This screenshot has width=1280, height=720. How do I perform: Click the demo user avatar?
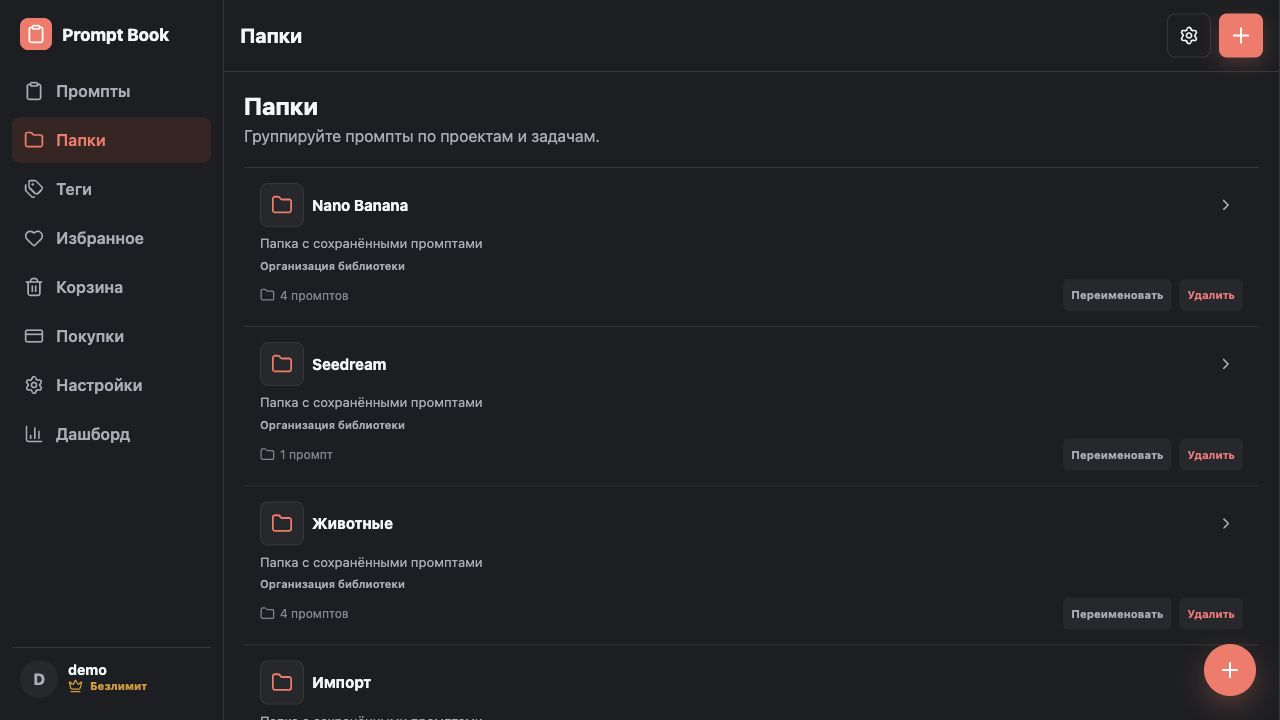(39, 679)
